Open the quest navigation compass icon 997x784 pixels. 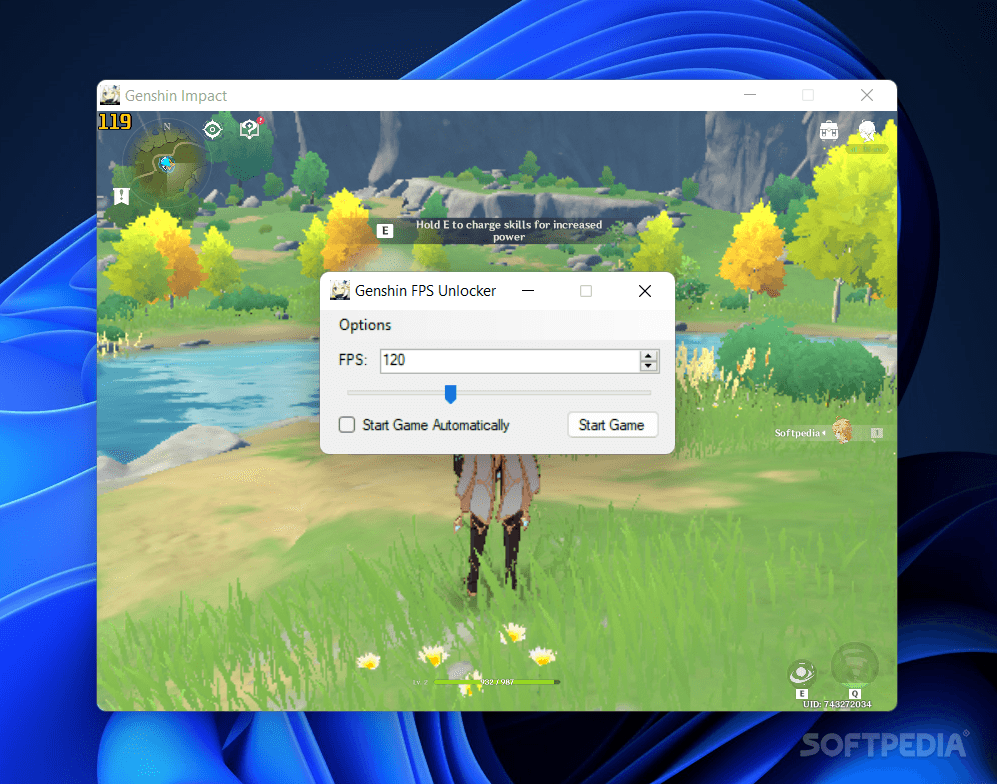[212, 130]
